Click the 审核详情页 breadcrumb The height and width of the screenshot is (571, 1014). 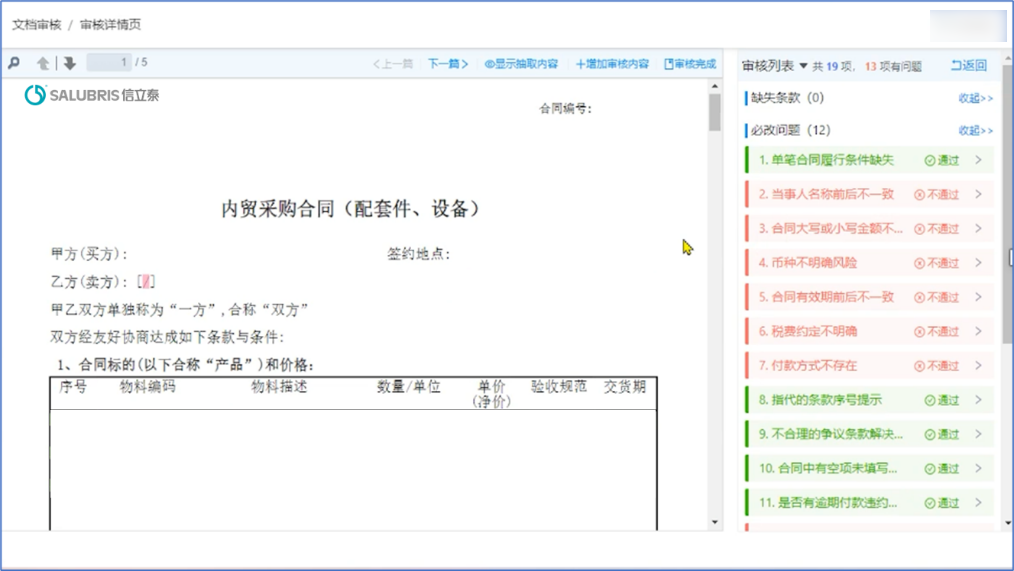pyautogui.click(x=110, y=25)
